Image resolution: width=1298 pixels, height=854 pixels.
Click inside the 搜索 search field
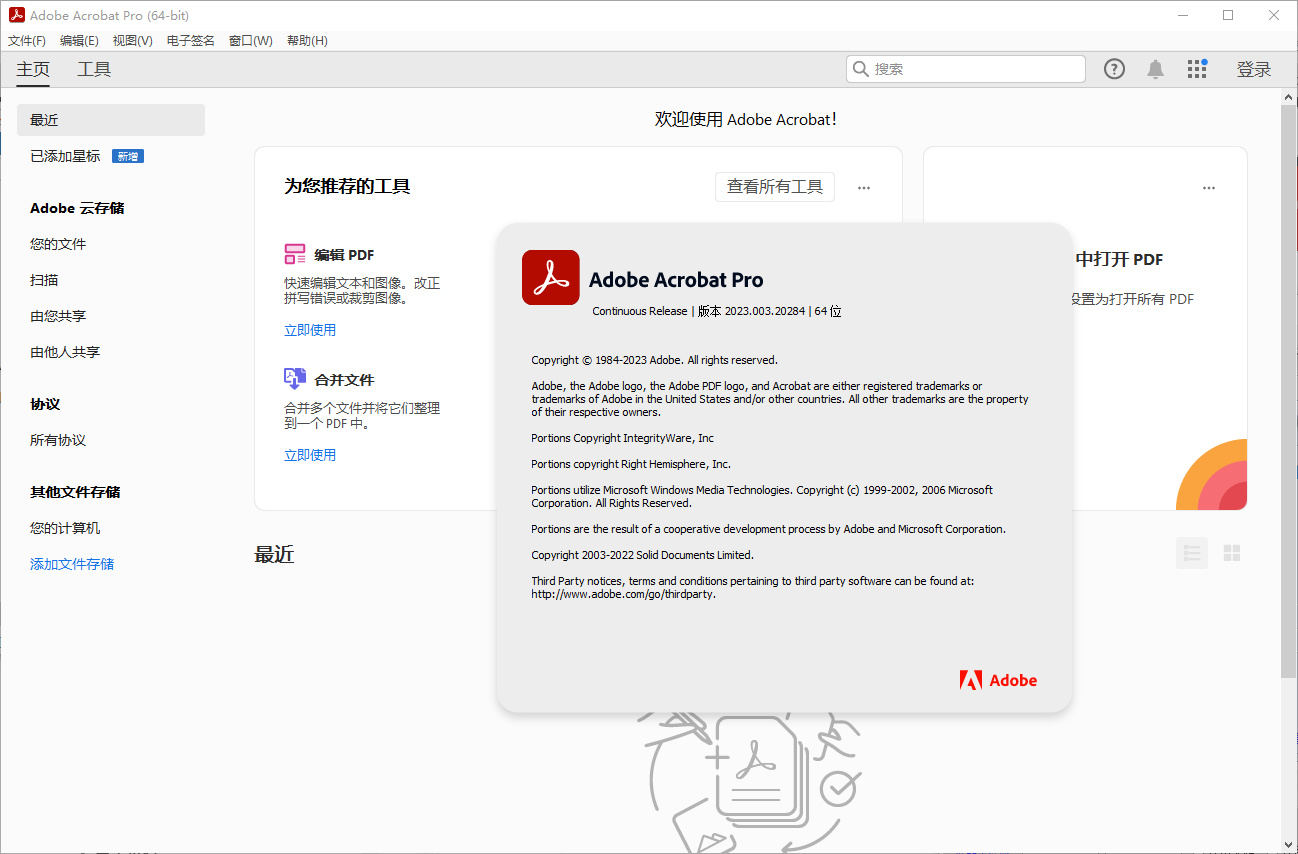965,69
